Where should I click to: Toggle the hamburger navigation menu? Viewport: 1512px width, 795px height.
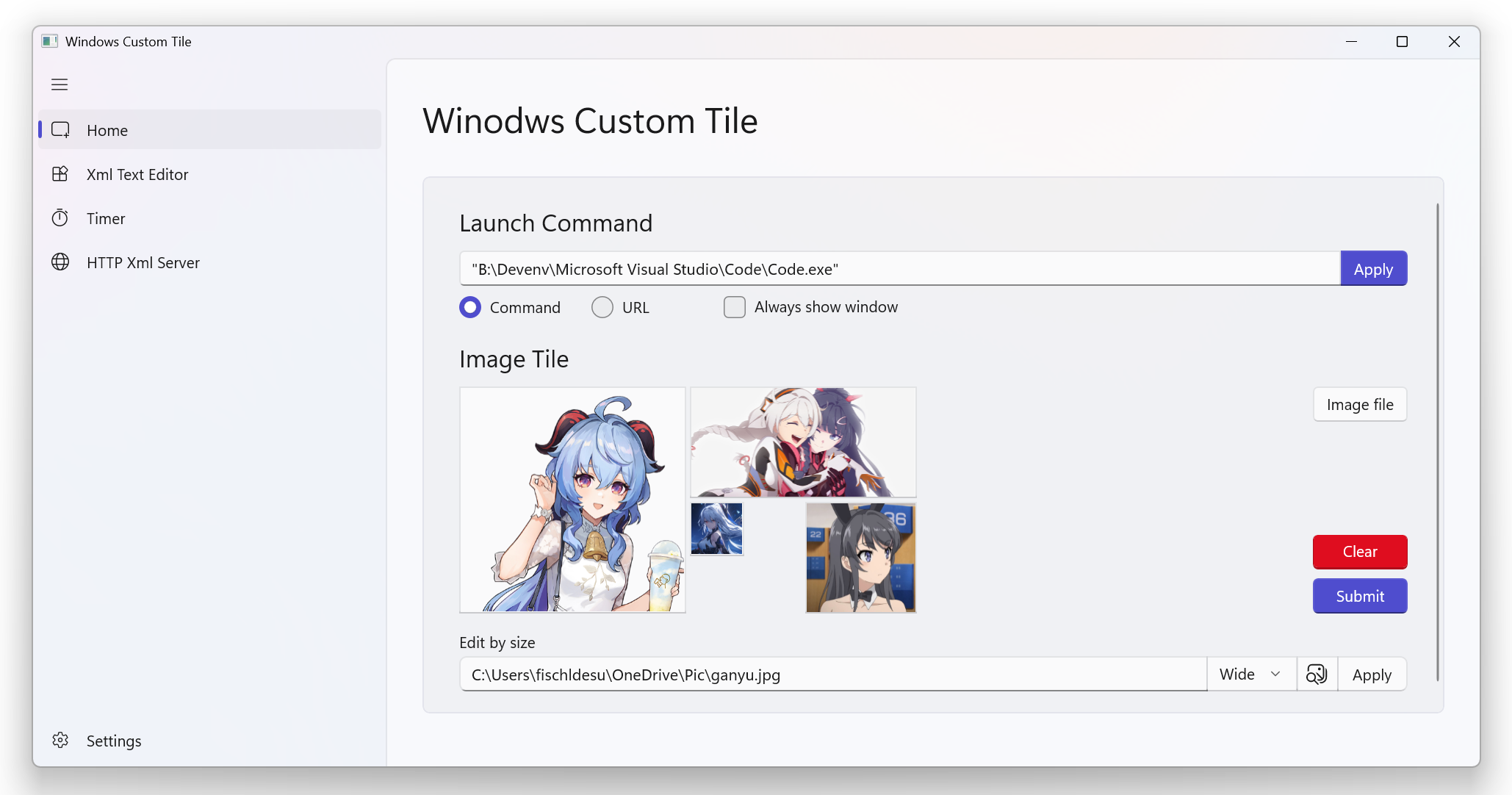(60, 84)
